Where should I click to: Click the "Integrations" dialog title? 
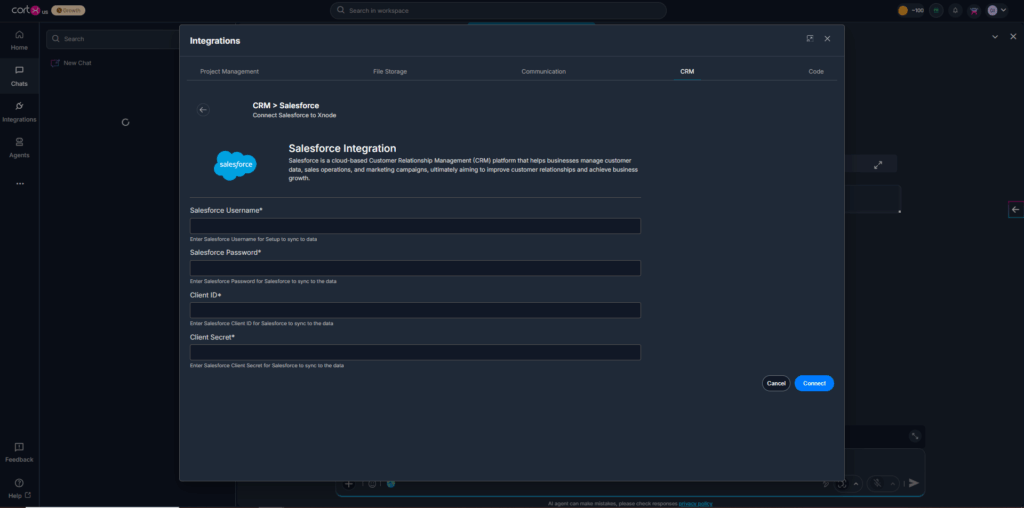point(215,40)
